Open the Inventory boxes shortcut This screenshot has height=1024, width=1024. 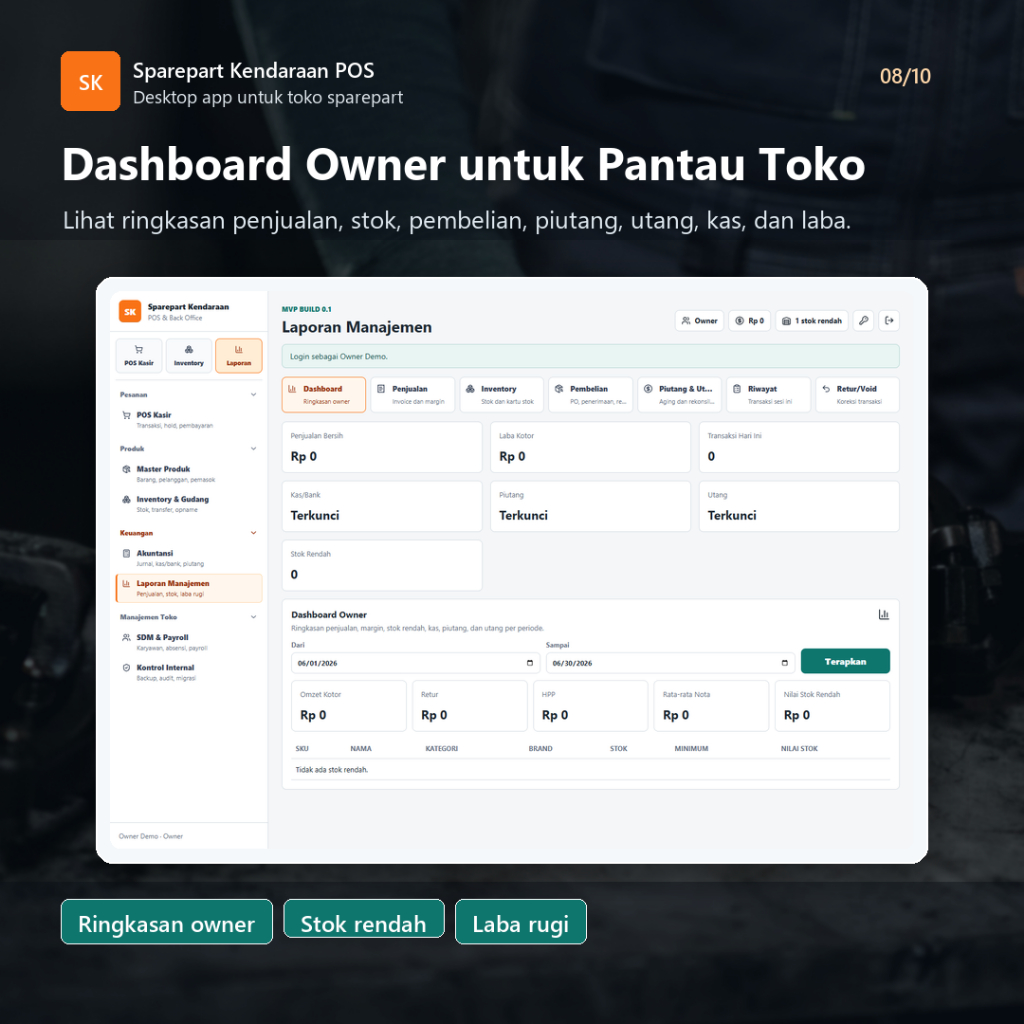point(189,355)
